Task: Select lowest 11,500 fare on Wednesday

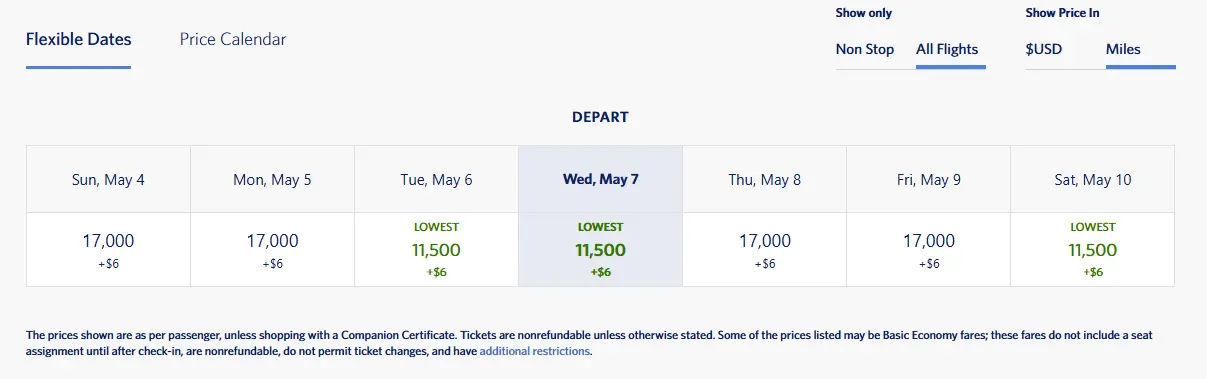Action: 600,250
